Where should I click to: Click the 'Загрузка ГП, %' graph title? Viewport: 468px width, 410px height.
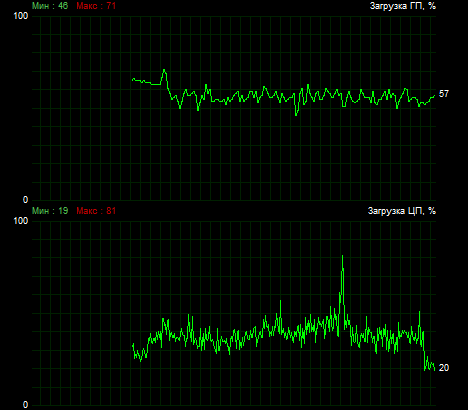[403, 6]
